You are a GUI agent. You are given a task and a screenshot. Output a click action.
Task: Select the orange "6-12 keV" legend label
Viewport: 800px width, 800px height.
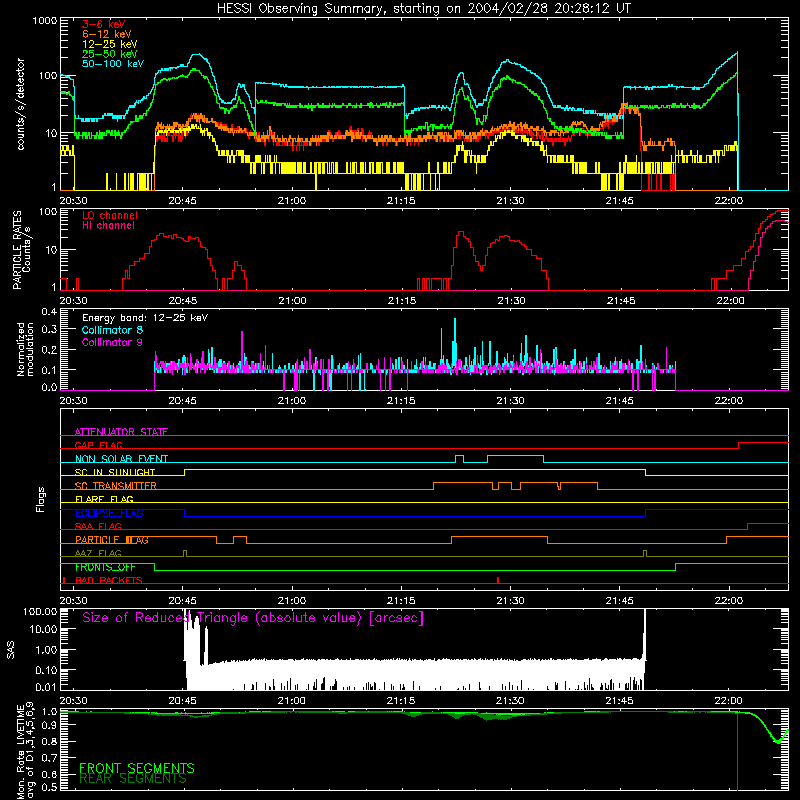tap(107, 34)
